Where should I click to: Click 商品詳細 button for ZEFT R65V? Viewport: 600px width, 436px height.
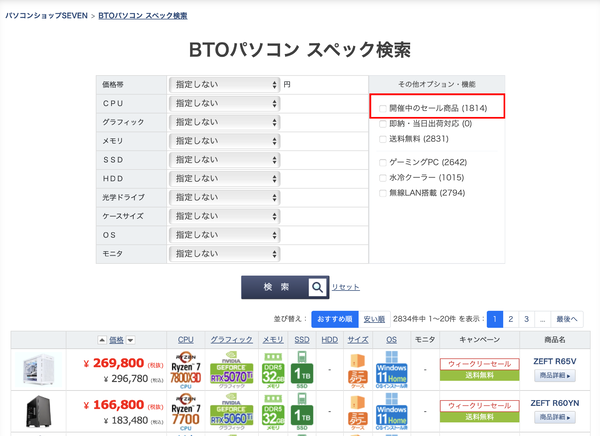[x=555, y=376]
